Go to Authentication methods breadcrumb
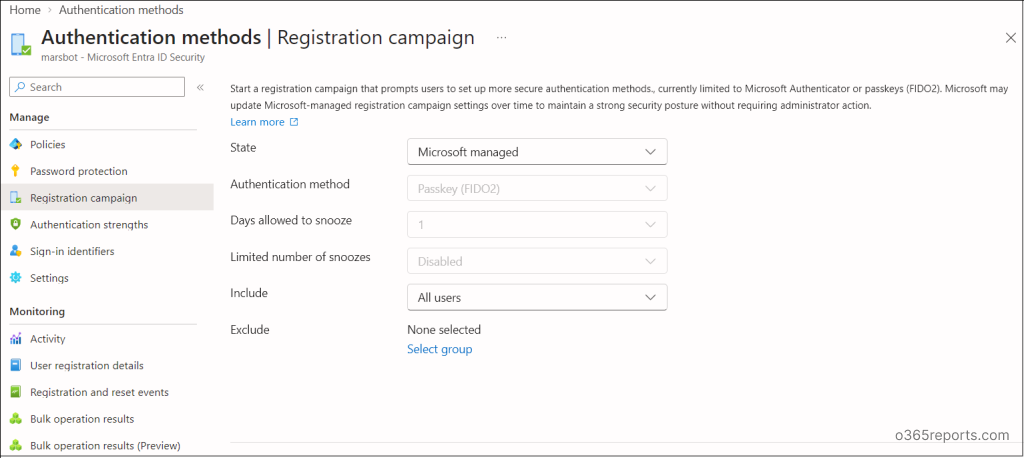 pos(121,10)
